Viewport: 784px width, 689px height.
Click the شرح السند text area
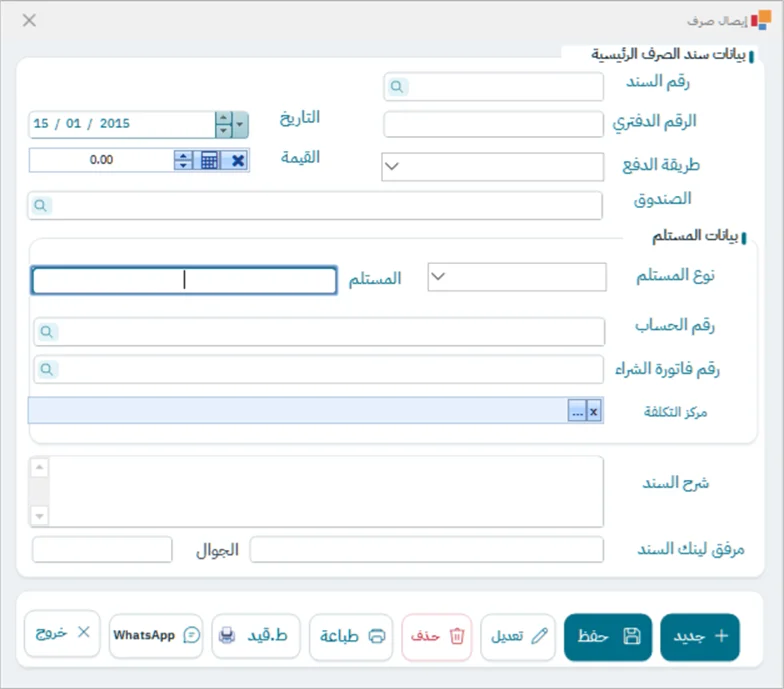coord(316,492)
